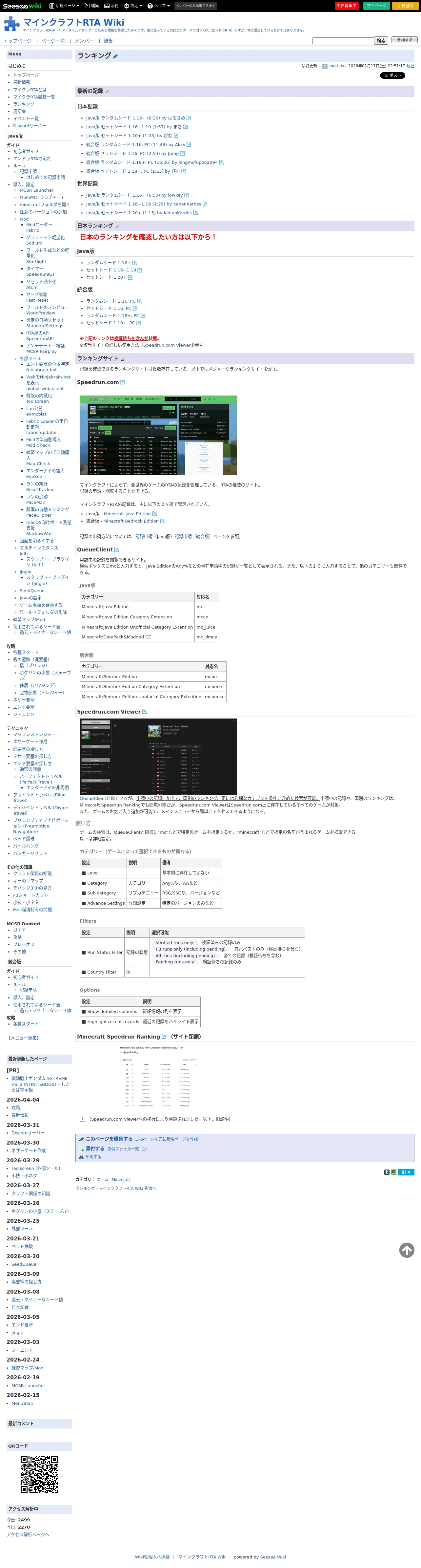421x1568 pixels.
Task: Click 添付ファイル一覧（1） link
Action: pos(127,1149)
